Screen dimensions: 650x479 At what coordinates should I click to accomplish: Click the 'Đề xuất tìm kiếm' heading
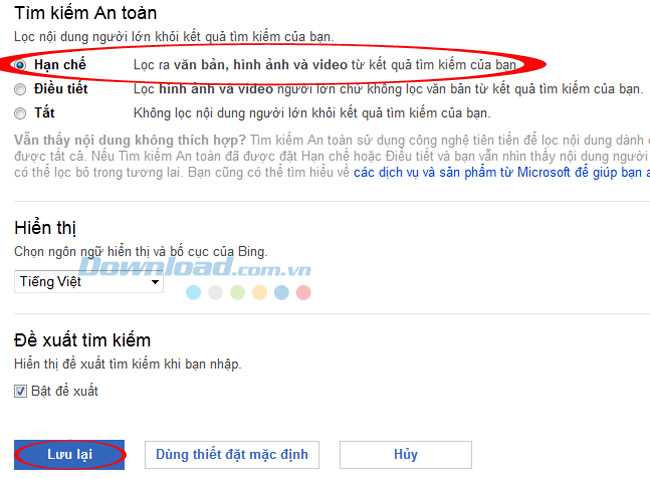[x=82, y=340]
